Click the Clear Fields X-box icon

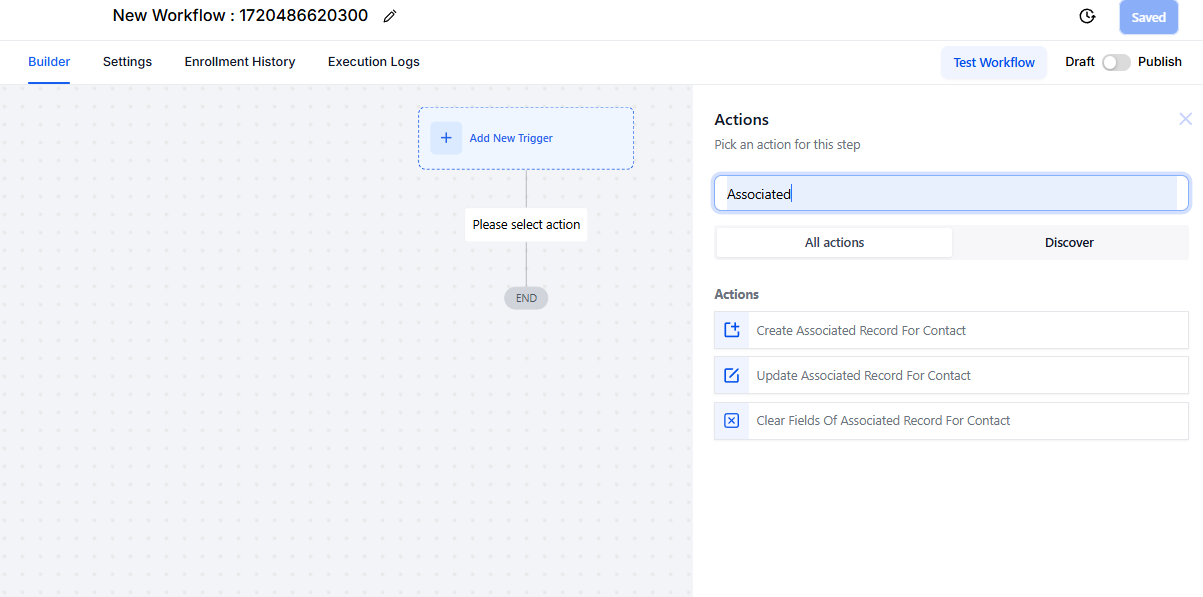tap(732, 421)
